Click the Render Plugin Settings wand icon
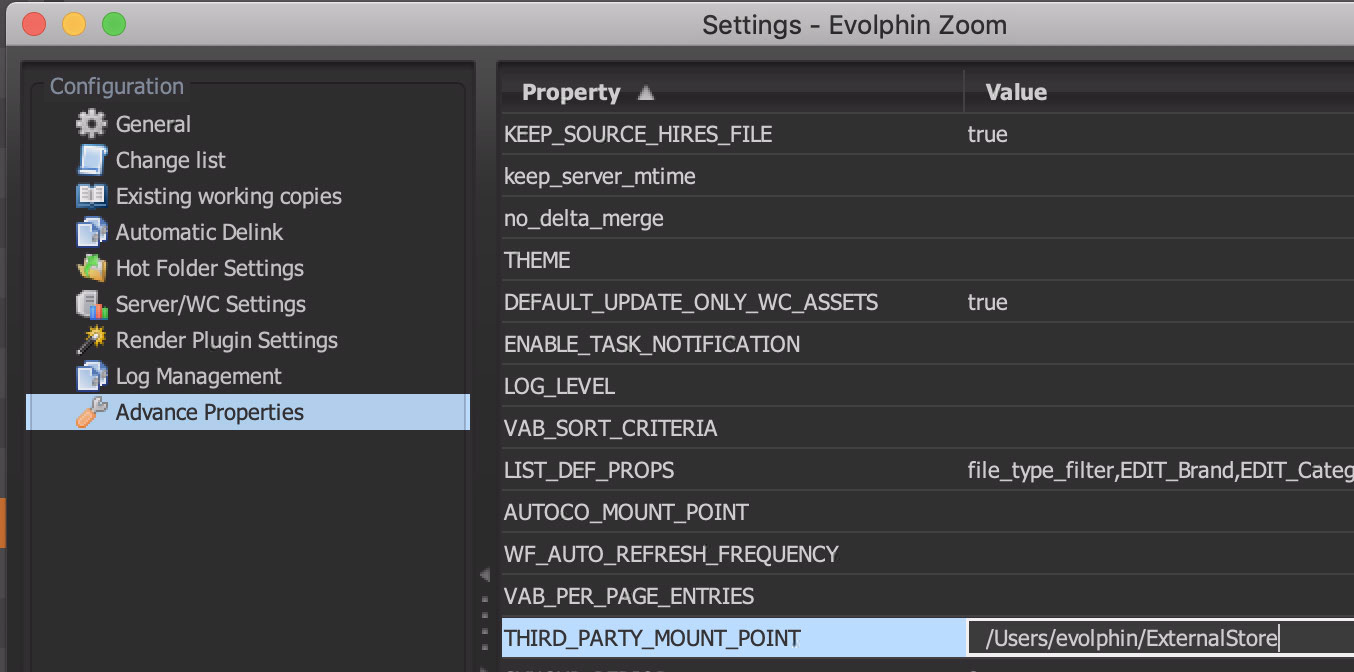The width and height of the screenshot is (1354, 672). coord(91,340)
